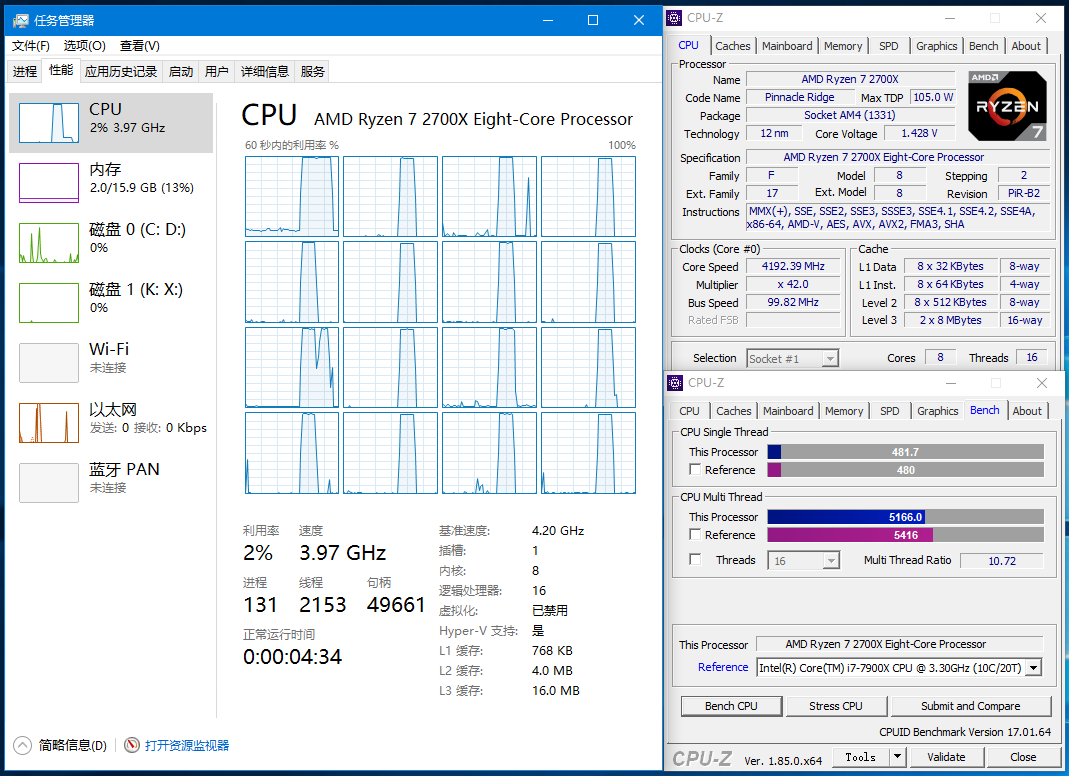Open Bench tab in upper CPU-Z window
Image resolution: width=1069 pixels, height=776 pixels.
point(983,46)
